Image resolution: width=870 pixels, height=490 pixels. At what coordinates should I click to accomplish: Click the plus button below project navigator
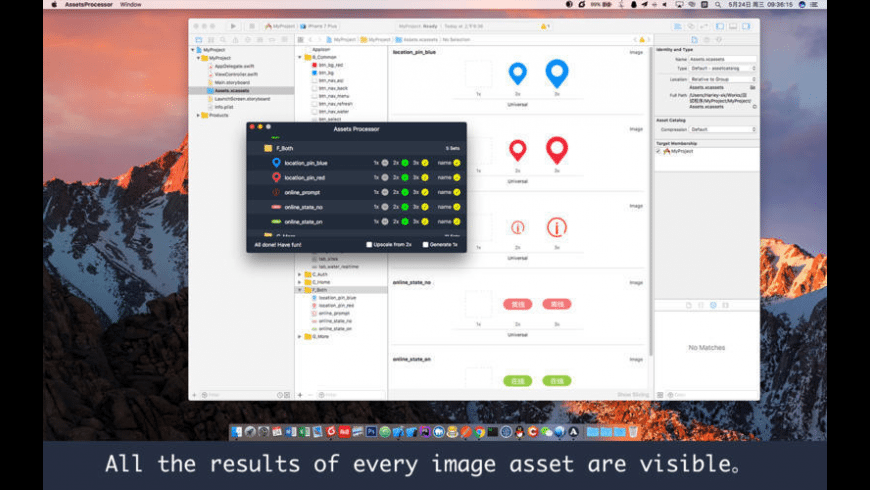tap(194, 395)
